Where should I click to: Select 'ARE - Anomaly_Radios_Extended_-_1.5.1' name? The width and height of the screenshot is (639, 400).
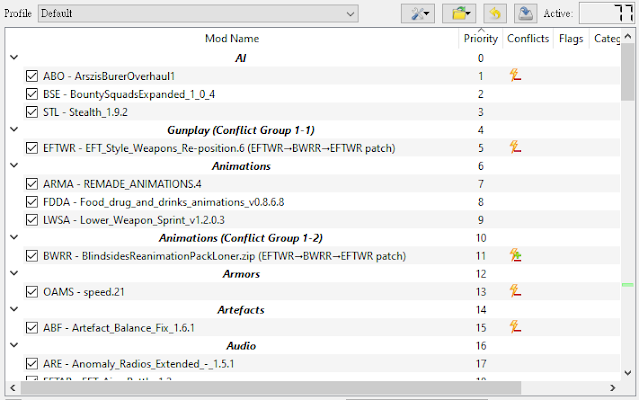point(139,364)
